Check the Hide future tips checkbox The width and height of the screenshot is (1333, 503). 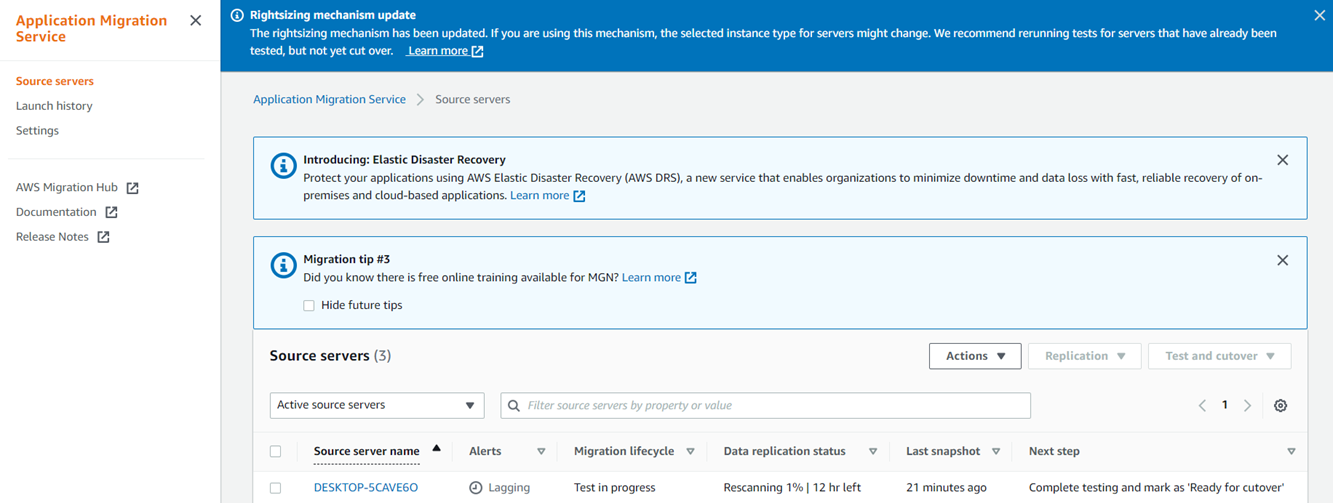point(309,305)
